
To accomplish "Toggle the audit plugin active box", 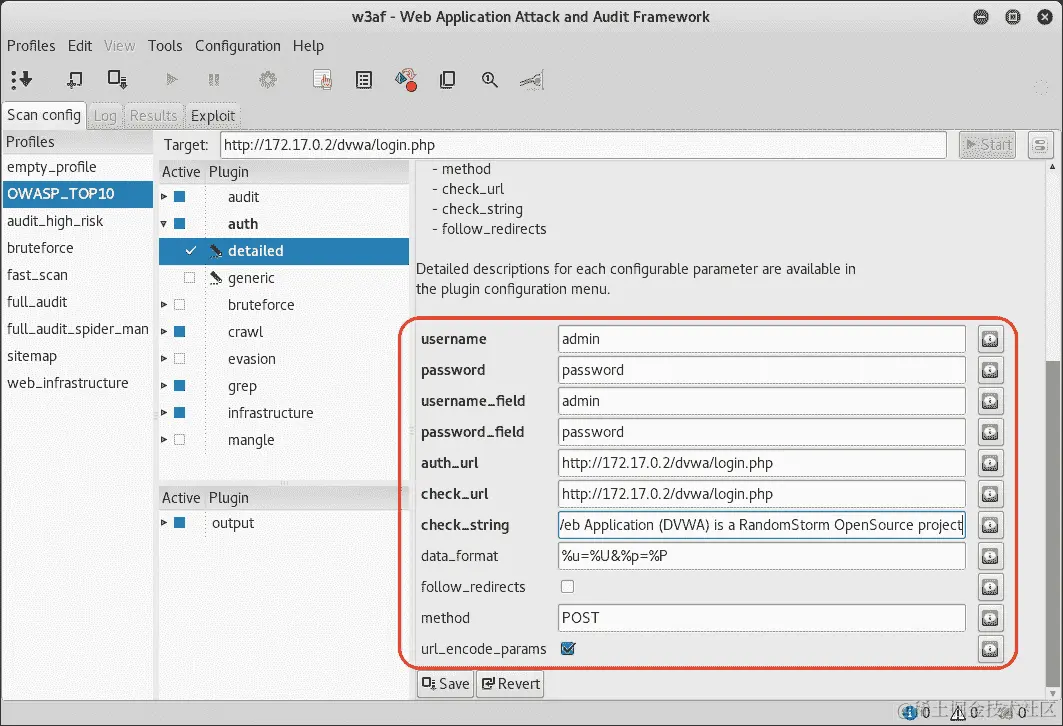I will point(180,197).
